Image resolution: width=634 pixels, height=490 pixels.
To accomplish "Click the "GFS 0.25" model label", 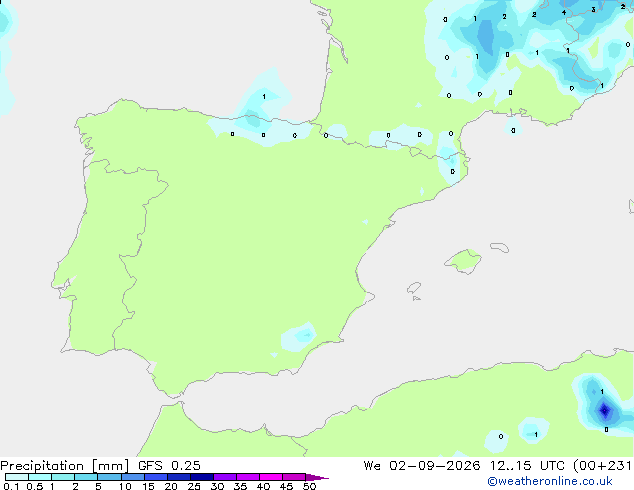I will pyautogui.click(x=169, y=466).
